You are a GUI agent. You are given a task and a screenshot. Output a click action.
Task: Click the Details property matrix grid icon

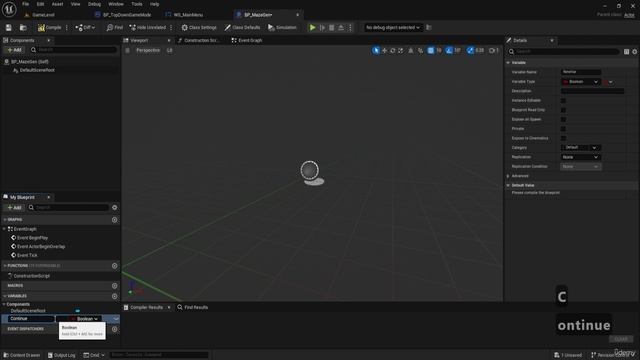(627, 52)
